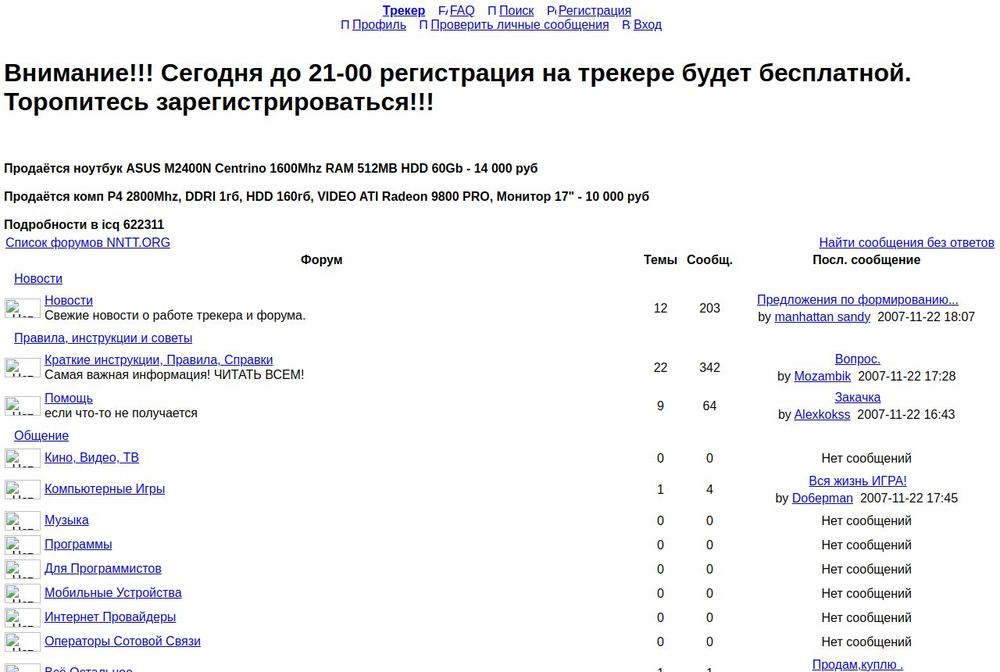Click the small icon before Профиль link
Screen dimensions: 1000x672
[346, 26]
